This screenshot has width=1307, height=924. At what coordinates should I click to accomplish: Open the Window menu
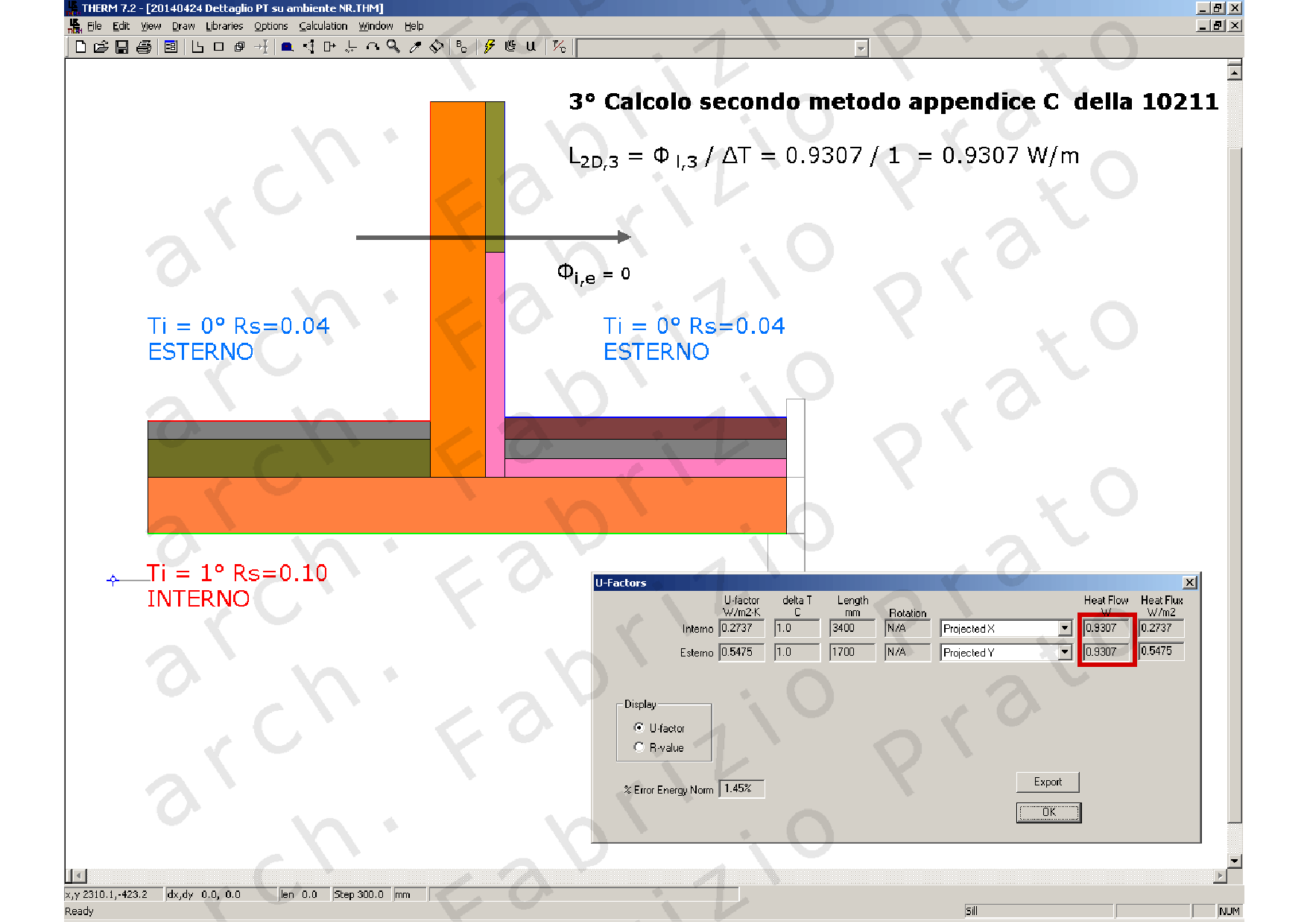(x=376, y=26)
